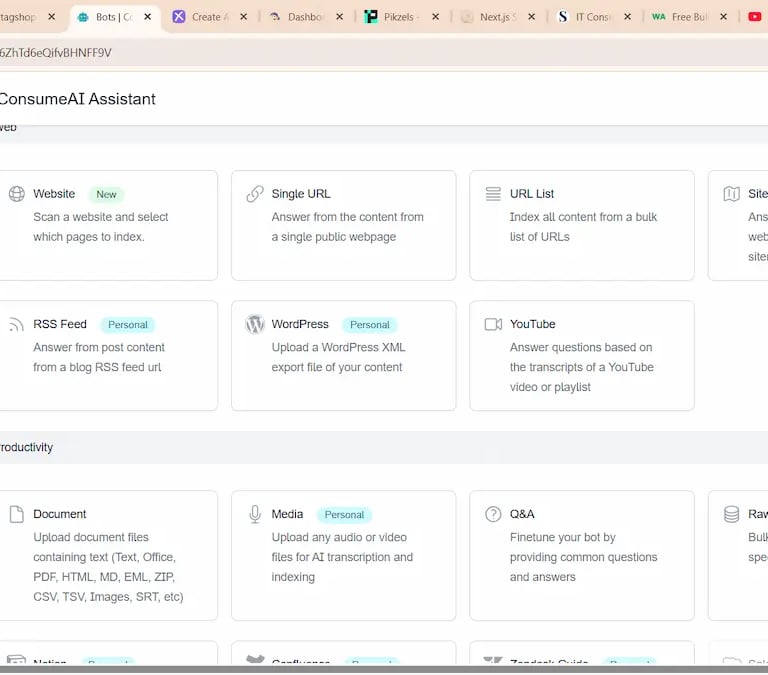Switch to the Next.js browser tab

(x=498, y=17)
